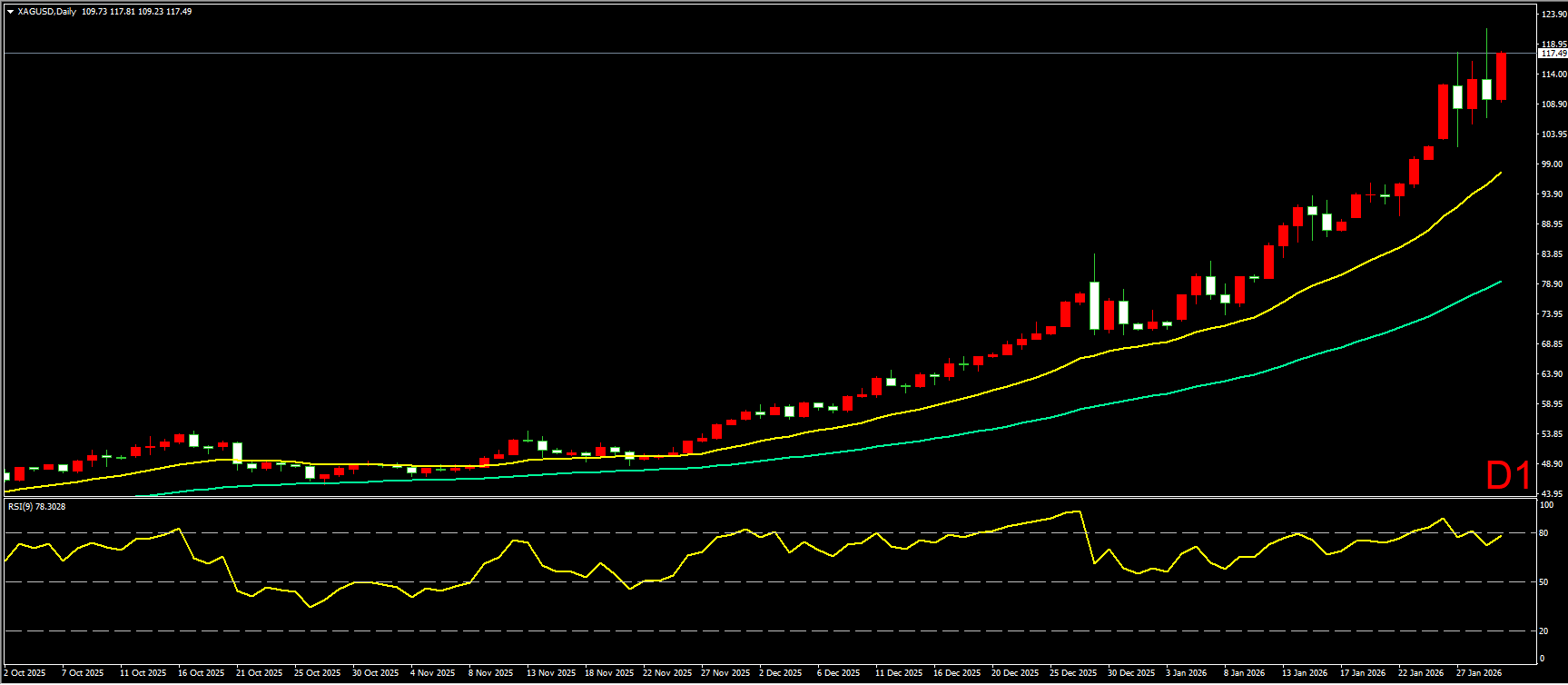Select the tall white candle near 25 Dec 2025
Screen dimensions: 1568x685
coord(1095,305)
